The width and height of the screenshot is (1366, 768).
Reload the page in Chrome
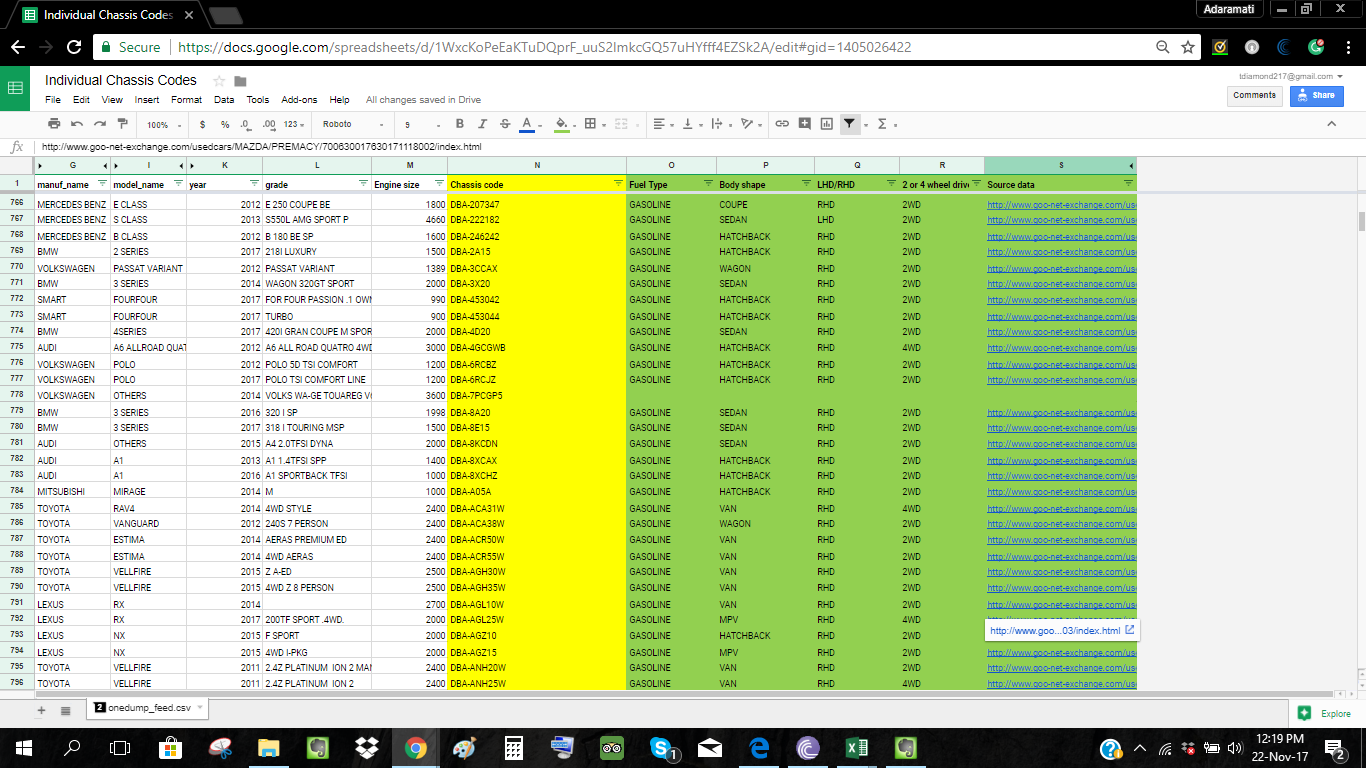point(74,47)
